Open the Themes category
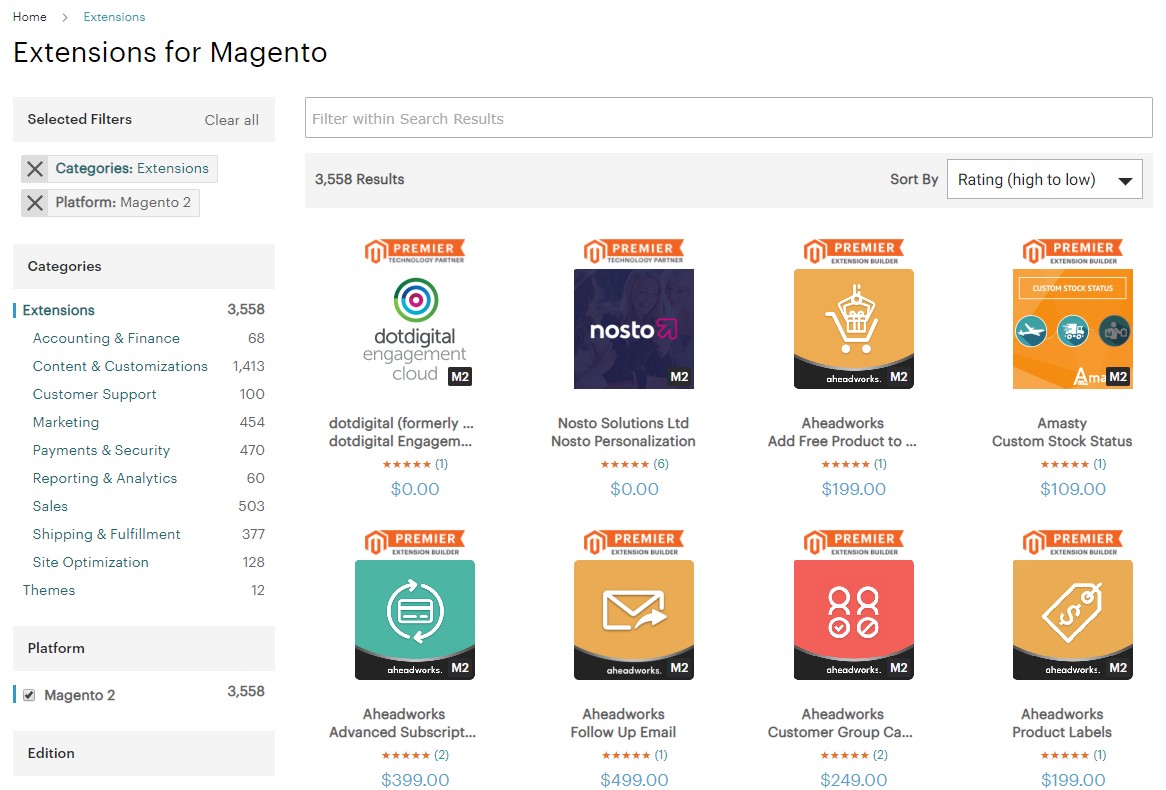Viewport: 1166px width, 790px height. [49, 590]
